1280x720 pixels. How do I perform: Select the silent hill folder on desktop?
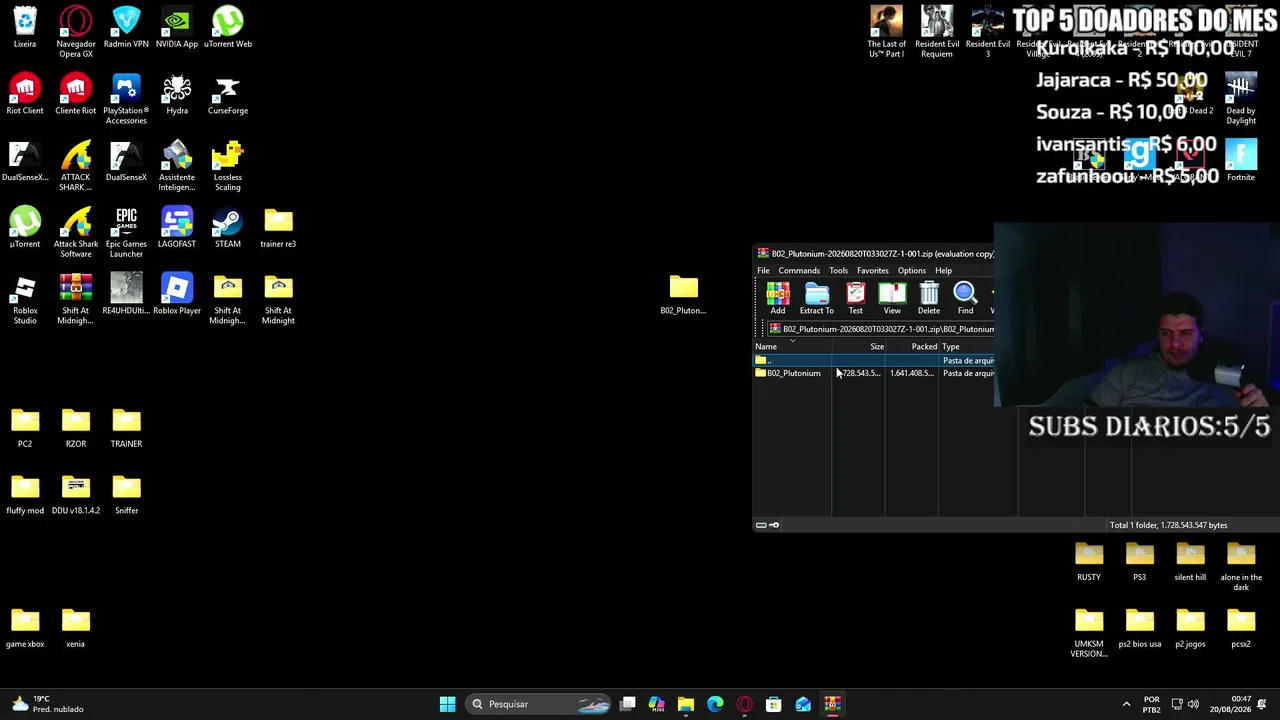click(x=1190, y=561)
